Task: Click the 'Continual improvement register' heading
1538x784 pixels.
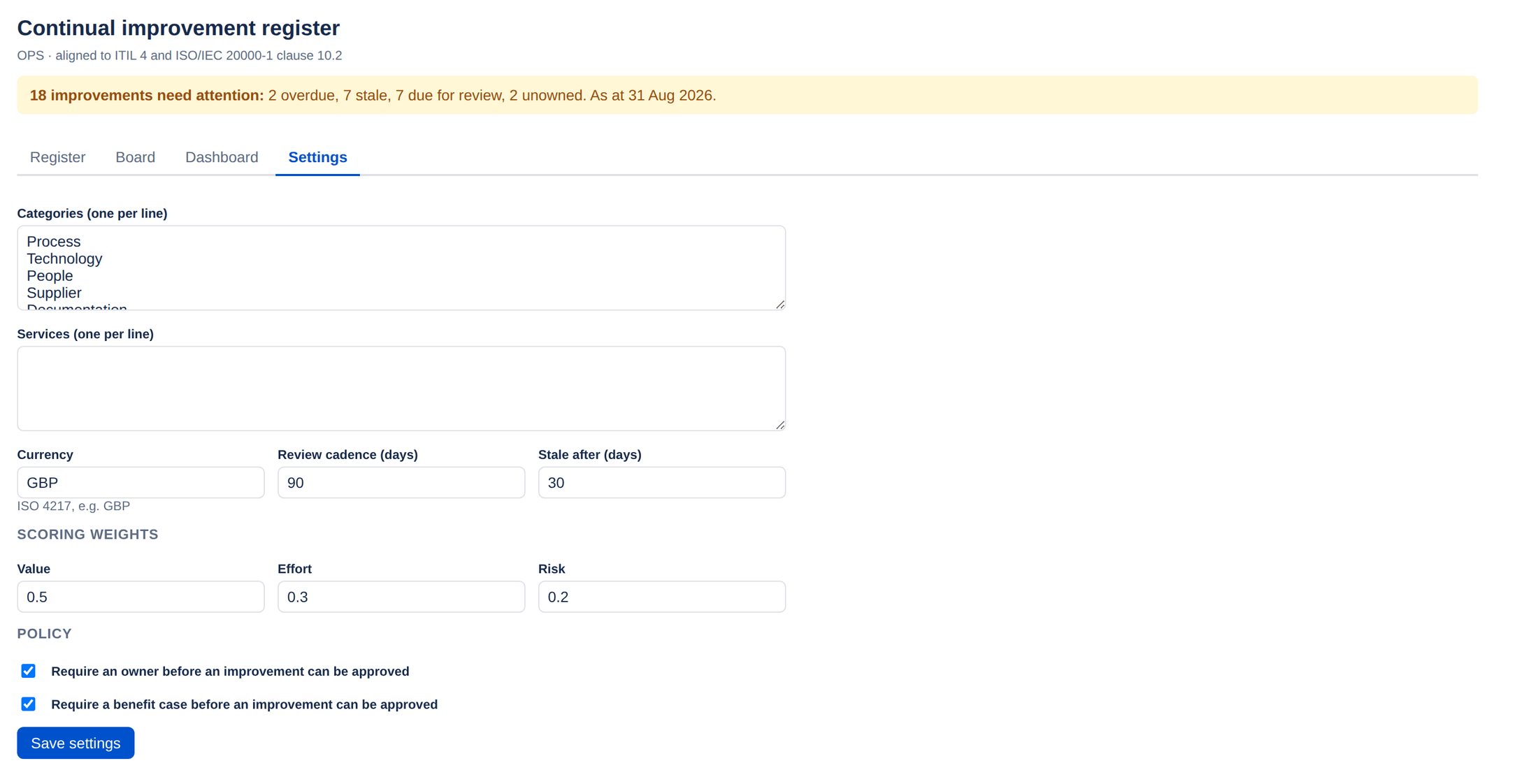Action: click(x=178, y=28)
